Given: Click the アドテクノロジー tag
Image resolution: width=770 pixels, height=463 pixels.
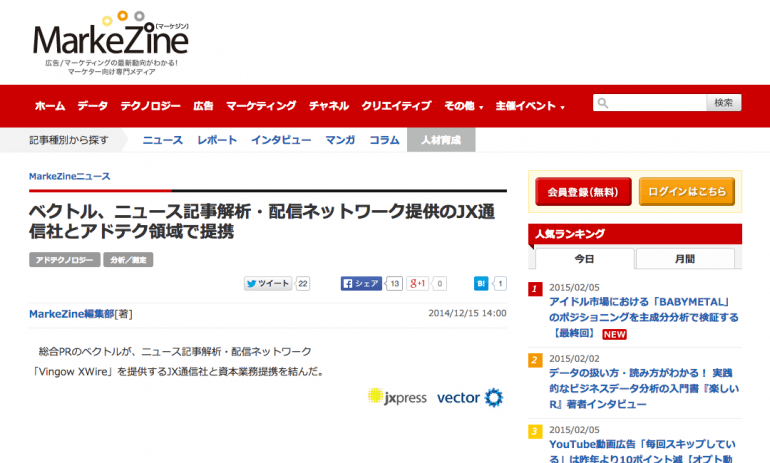Looking at the screenshot, I should [65, 260].
